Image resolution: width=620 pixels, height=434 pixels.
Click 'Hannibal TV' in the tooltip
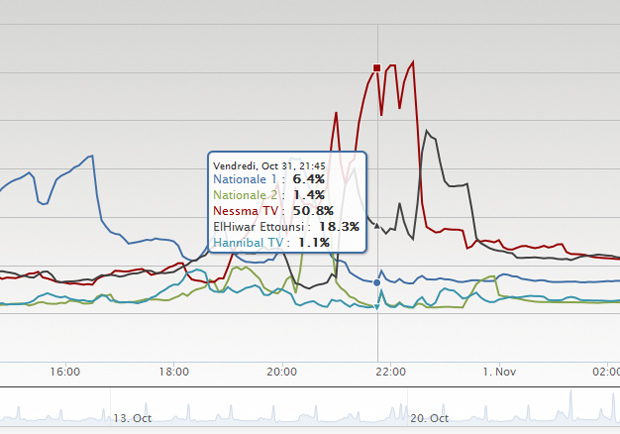point(248,243)
